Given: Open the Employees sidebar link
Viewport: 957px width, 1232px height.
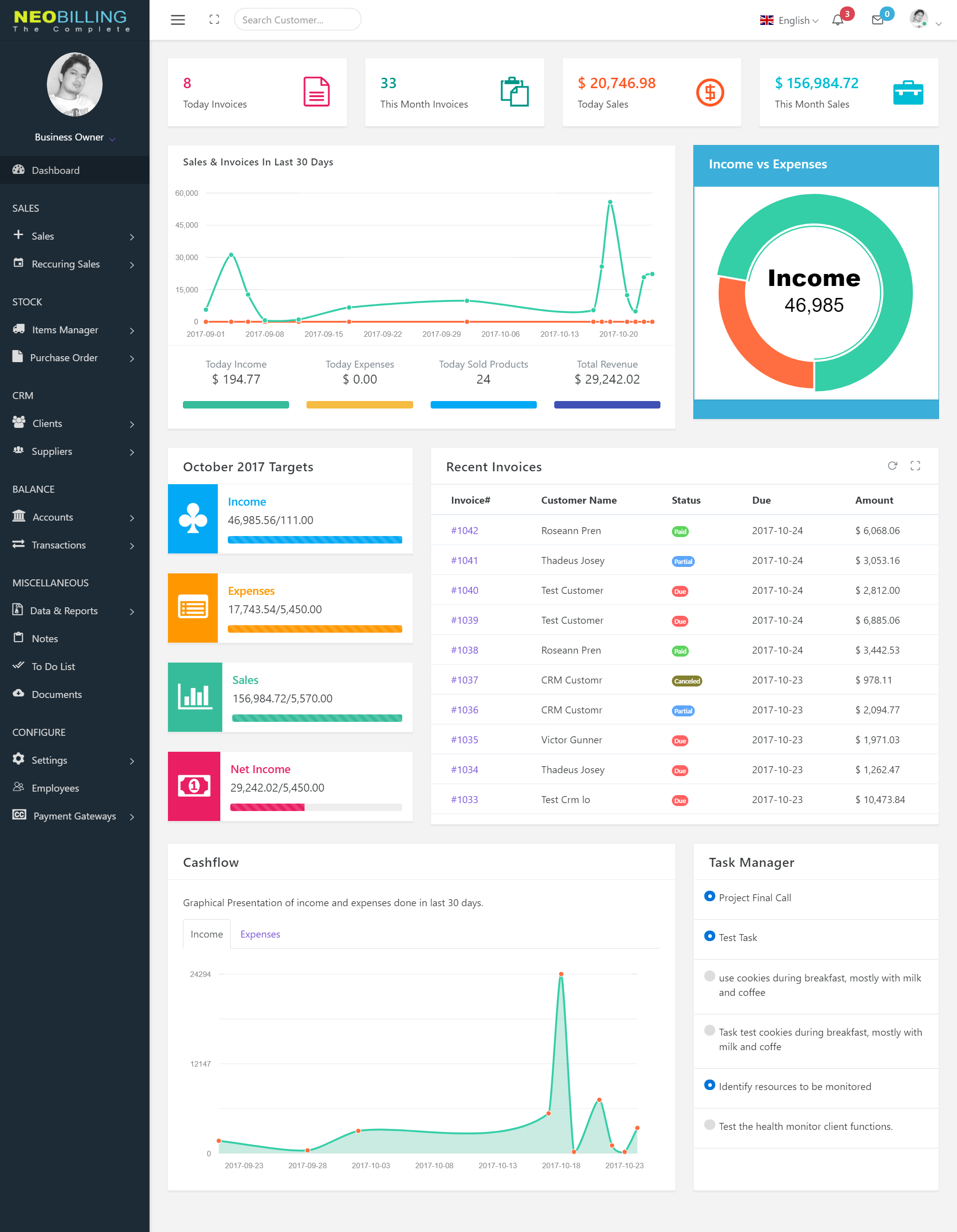Looking at the screenshot, I should coord(55,788).
